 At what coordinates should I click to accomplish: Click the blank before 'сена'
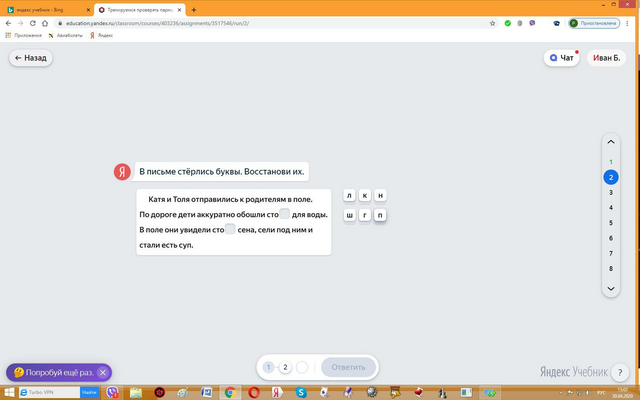230,229
